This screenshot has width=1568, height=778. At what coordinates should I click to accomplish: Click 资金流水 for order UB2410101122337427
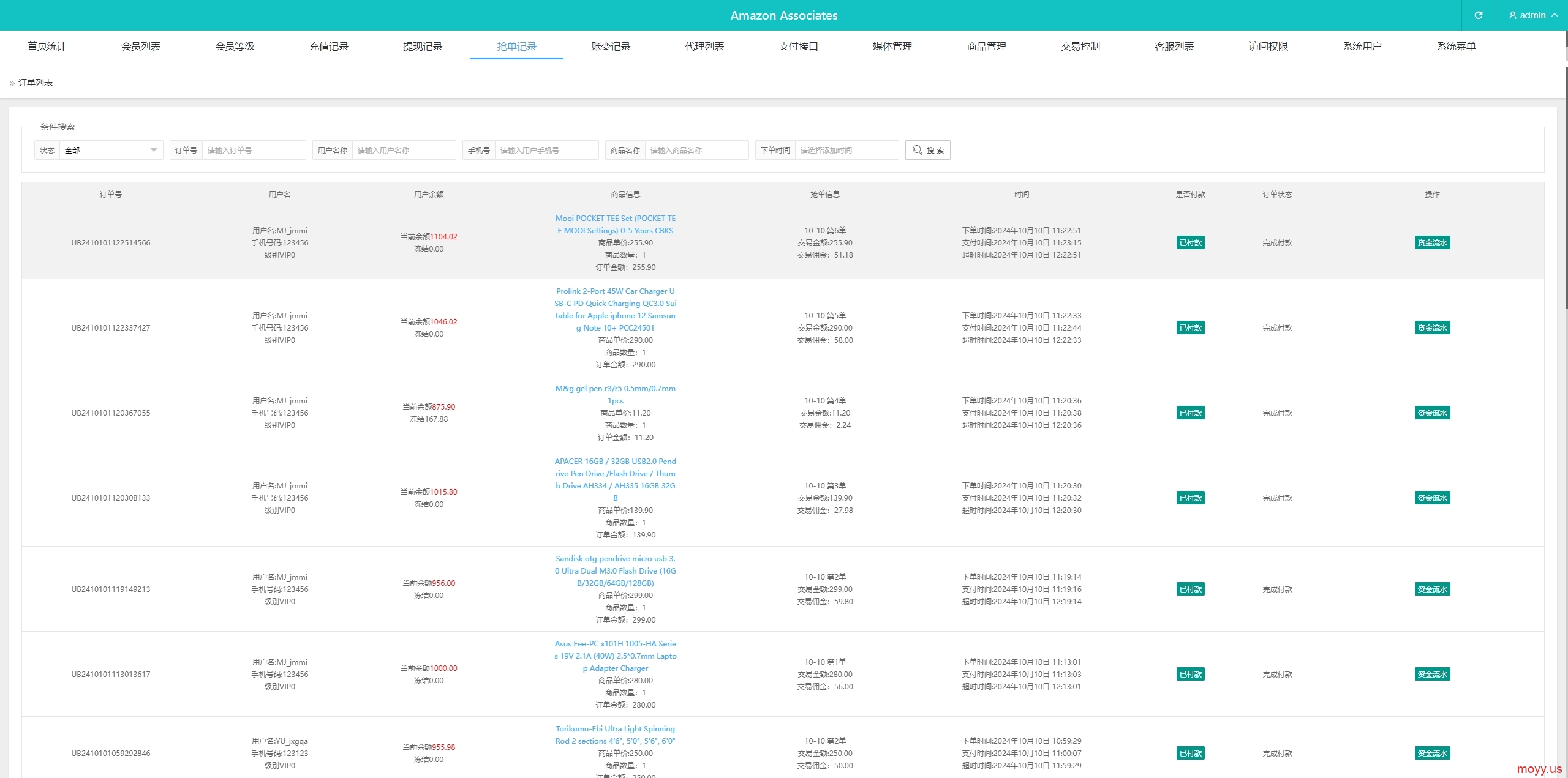(1432, 327)
